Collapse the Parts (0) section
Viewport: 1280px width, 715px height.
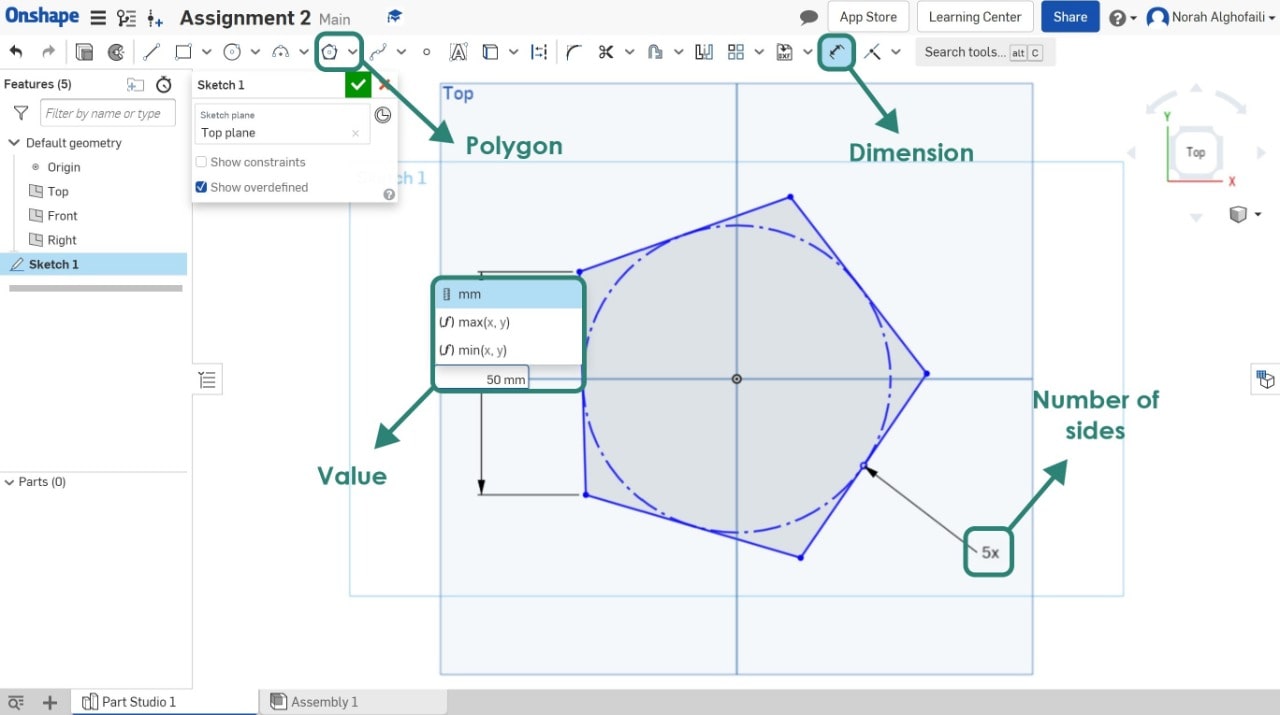pyautogui.click(x=10, y=482)
